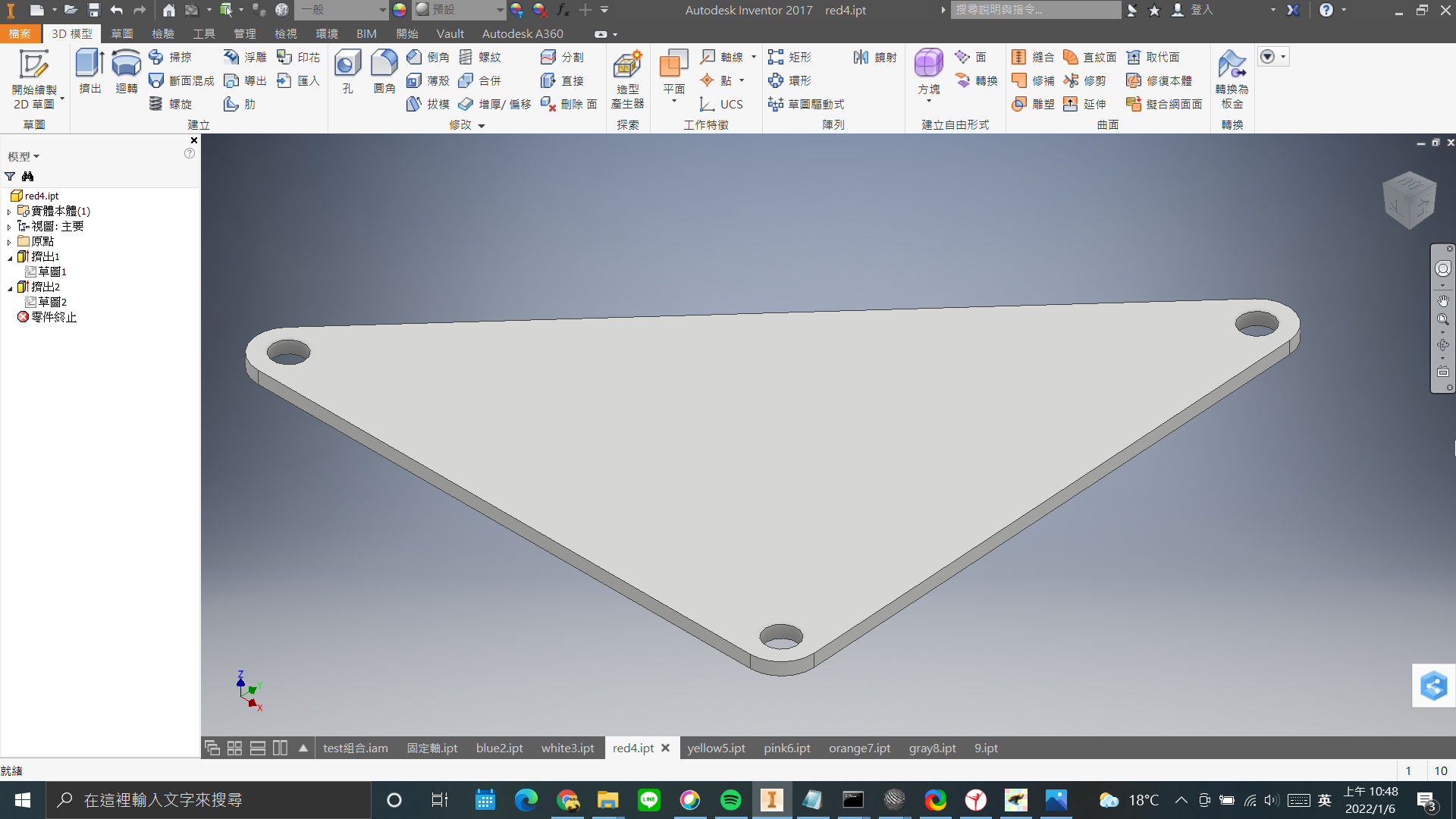Open the 工具 ribbon tab
Viewport: 1456px width, 819px height.
coord(203,33)
